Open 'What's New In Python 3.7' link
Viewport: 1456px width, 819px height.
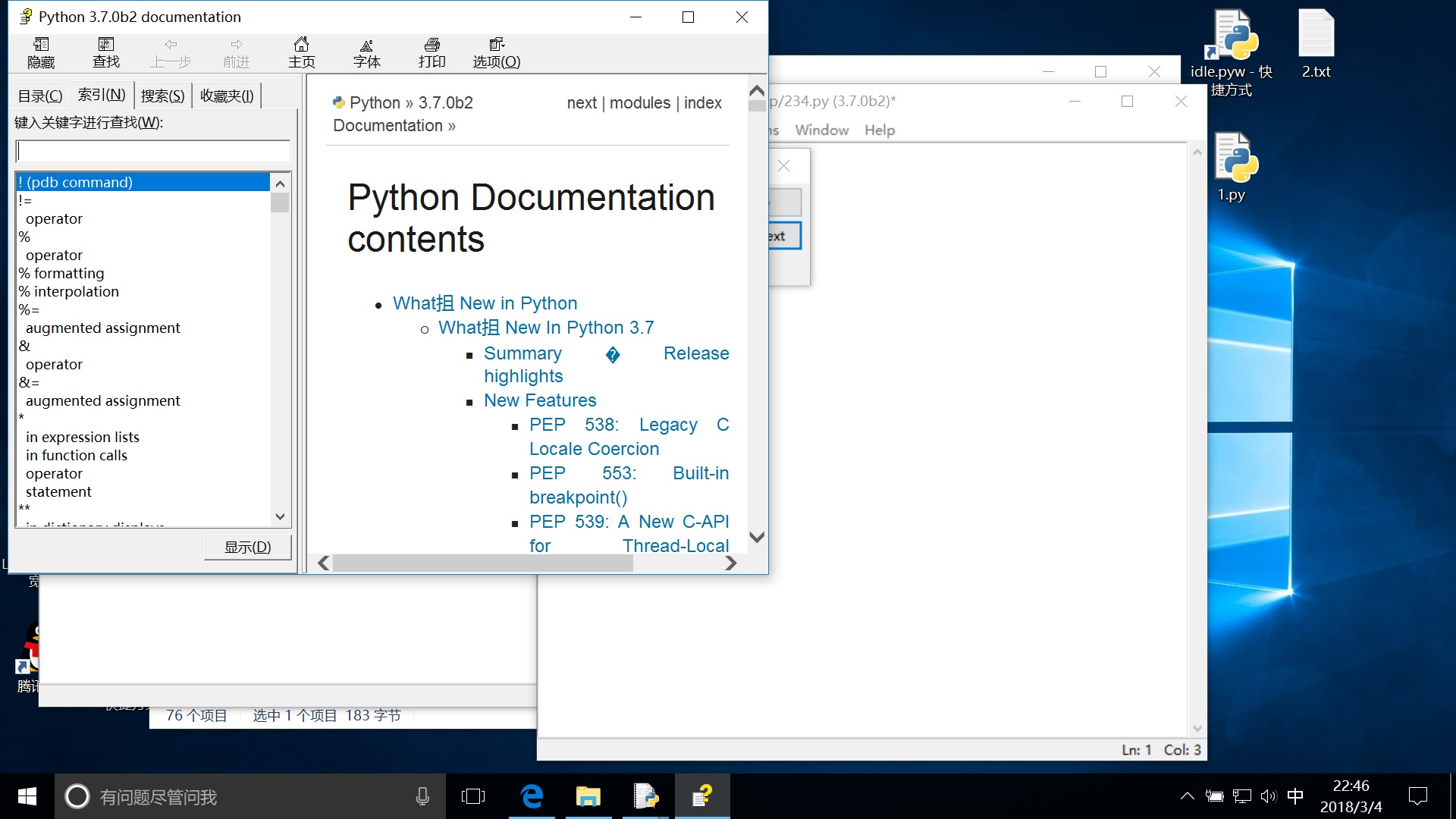tap(546, 328)
